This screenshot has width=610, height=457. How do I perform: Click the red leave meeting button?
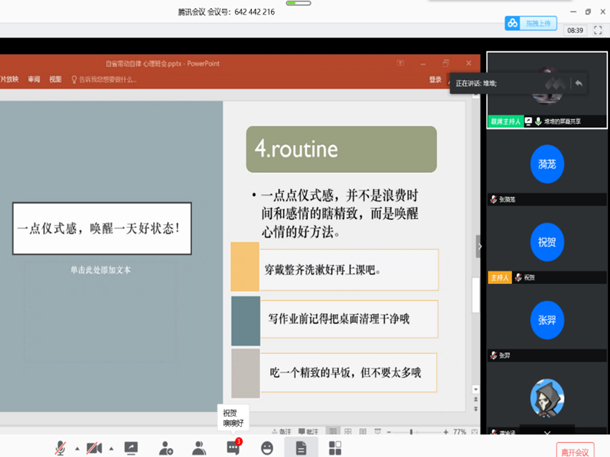(575, 450)
